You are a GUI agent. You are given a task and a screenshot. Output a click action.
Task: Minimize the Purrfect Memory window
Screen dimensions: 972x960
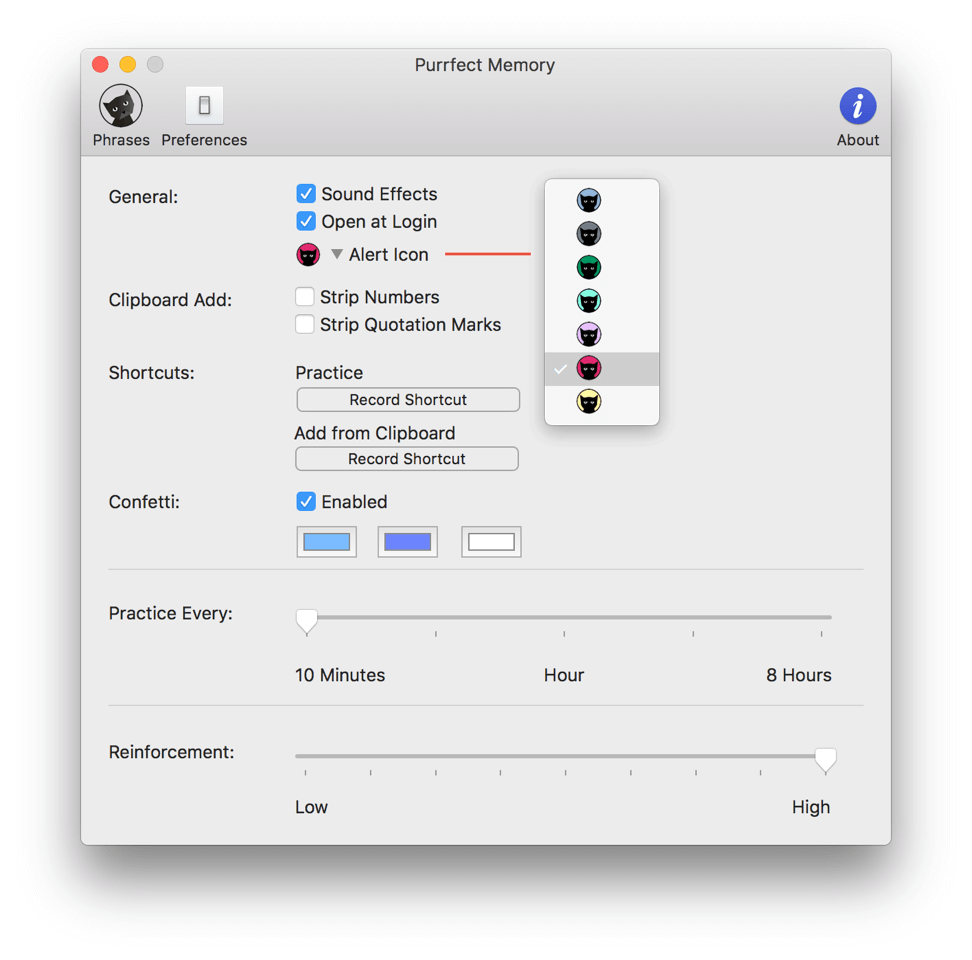pos(128,64)
